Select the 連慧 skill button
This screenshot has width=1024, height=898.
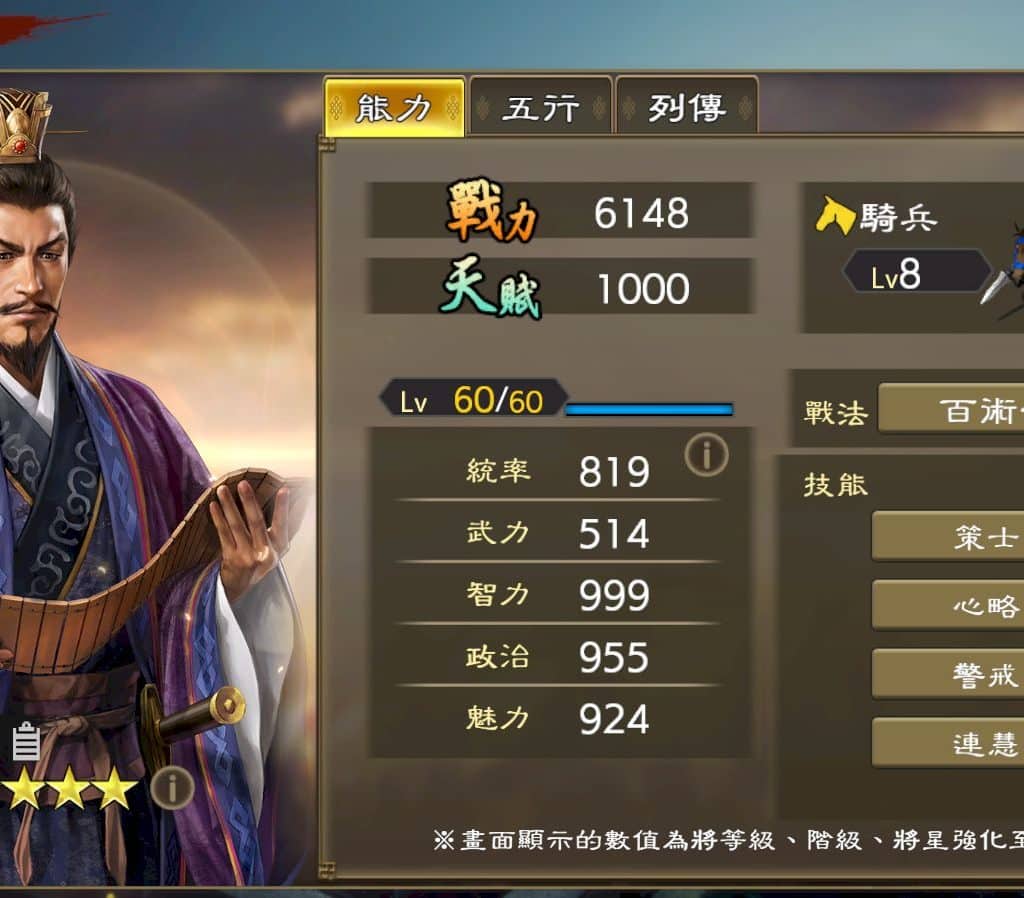[948, 743]
